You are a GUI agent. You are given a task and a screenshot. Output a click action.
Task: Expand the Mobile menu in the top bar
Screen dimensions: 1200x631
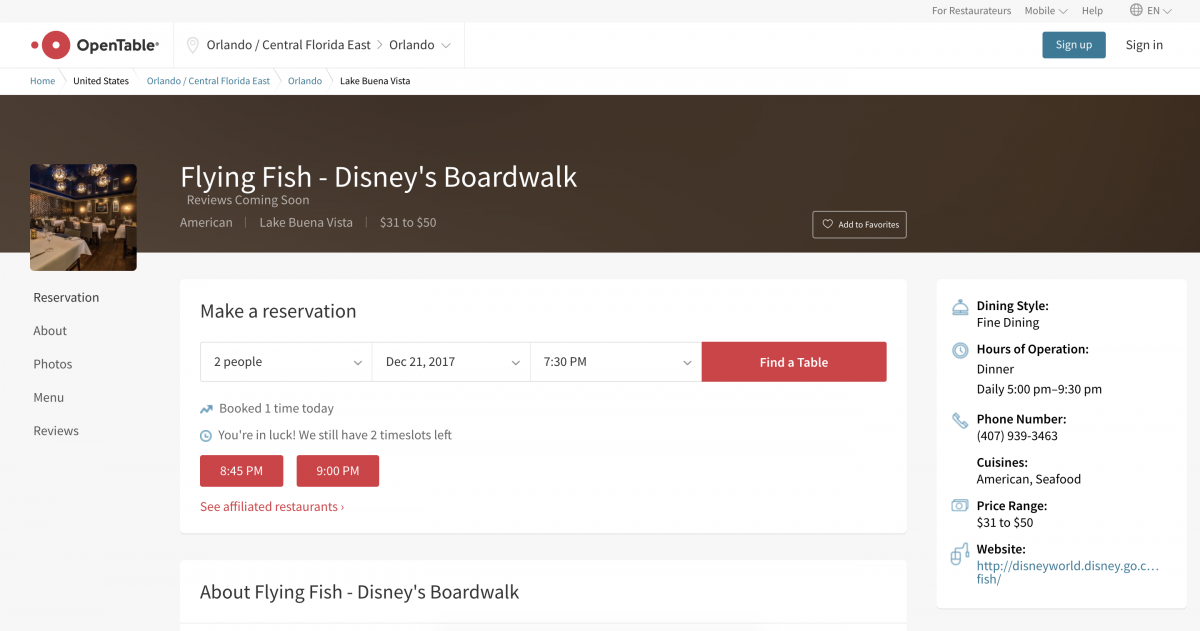pyautogui.click(x=1045, y=11)
